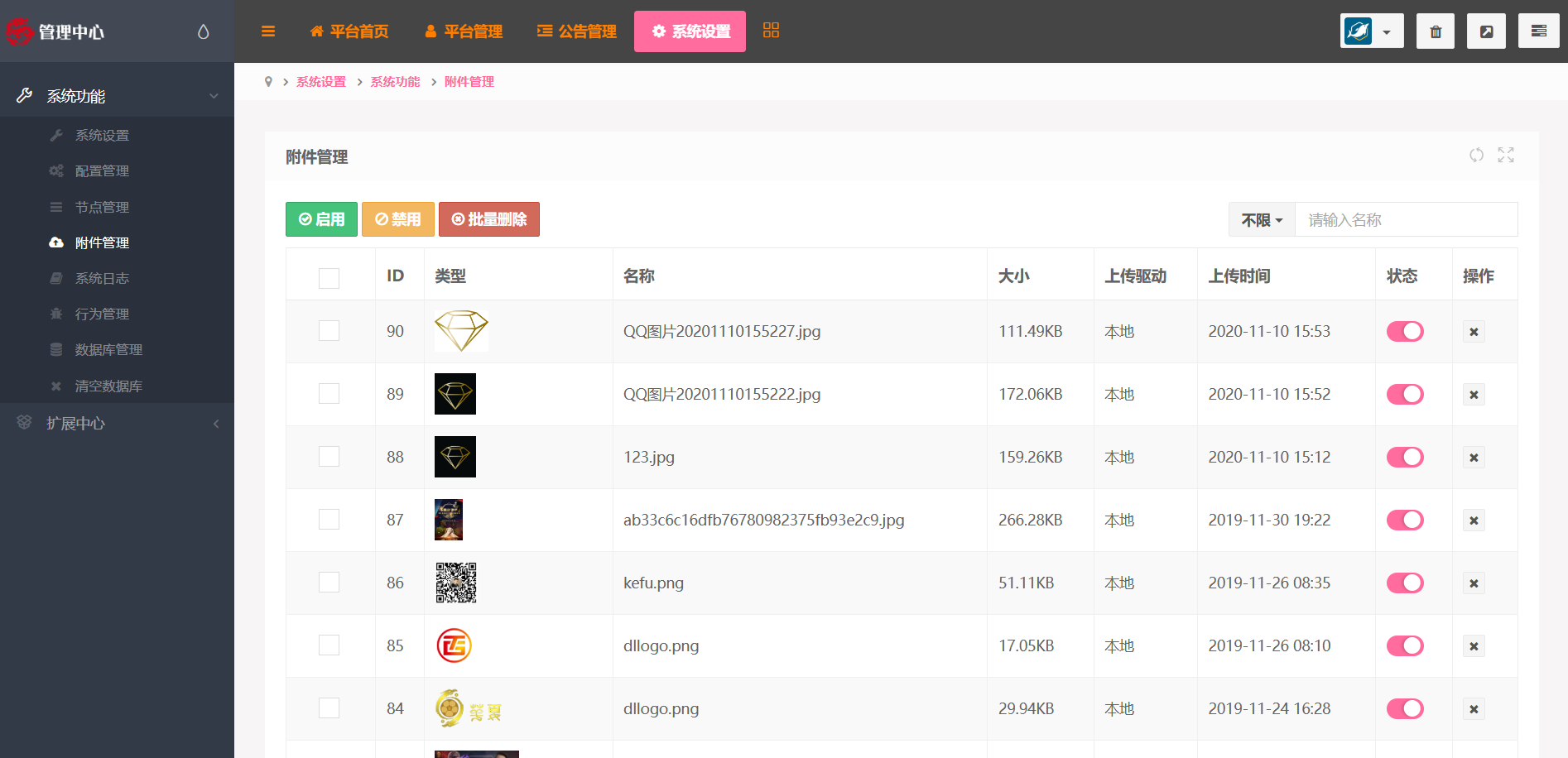This screenshot has height=758, width=1568.
Task: Delete row 88 with its x icon
Action: coord(1474,458)
